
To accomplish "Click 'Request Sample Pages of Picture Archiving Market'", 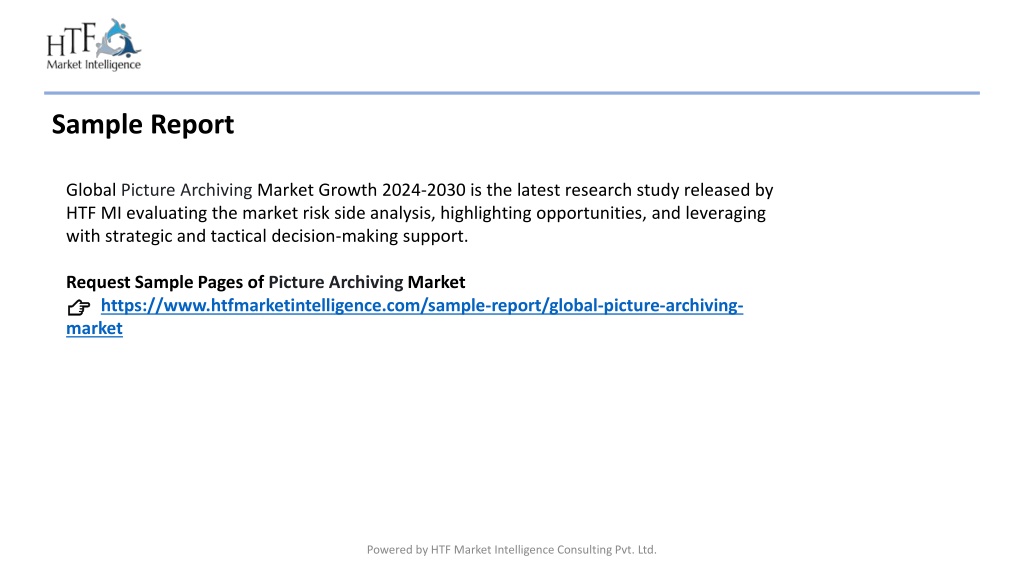I will [265, 282].
